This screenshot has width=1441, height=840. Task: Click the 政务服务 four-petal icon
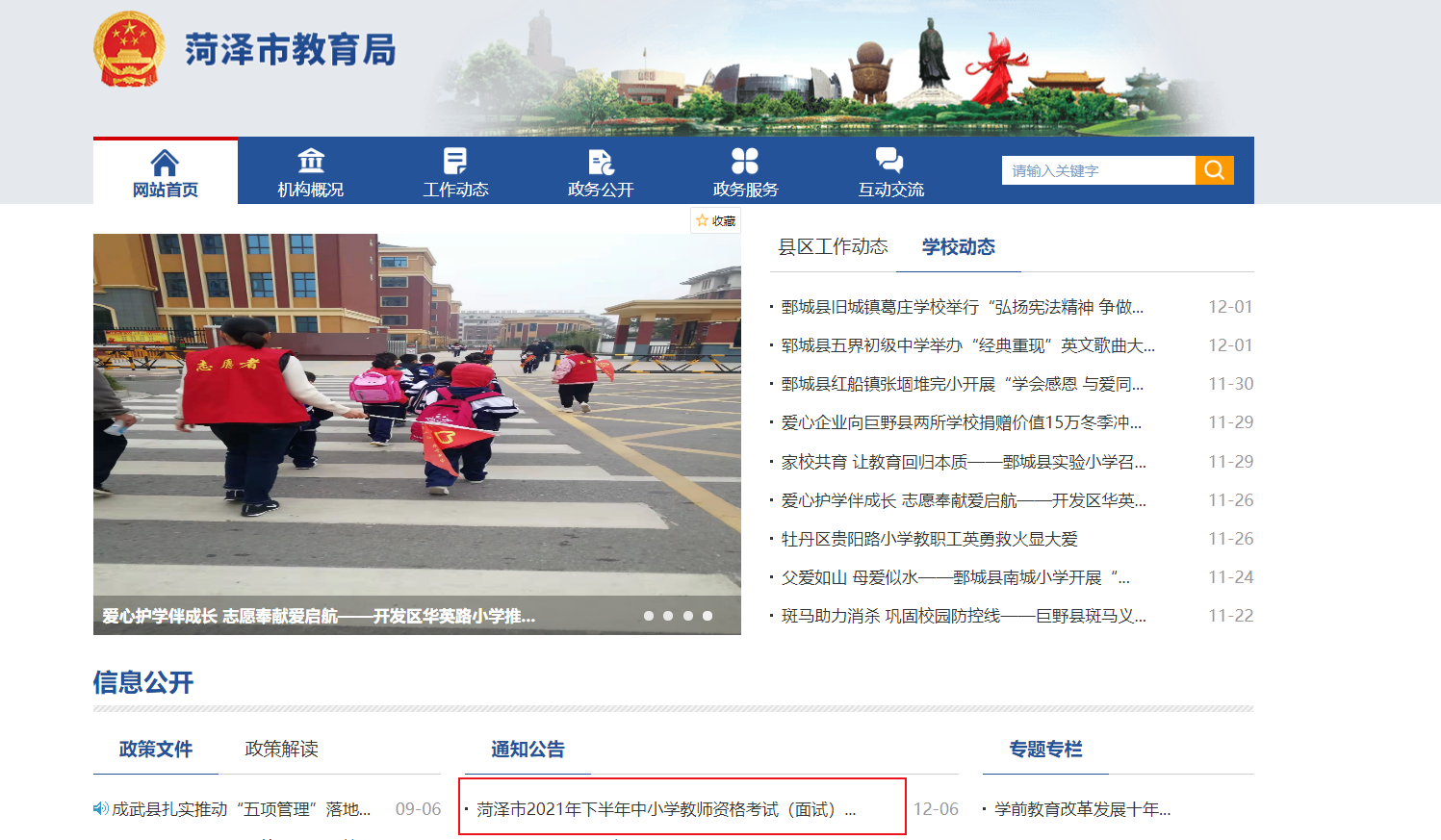745,161
